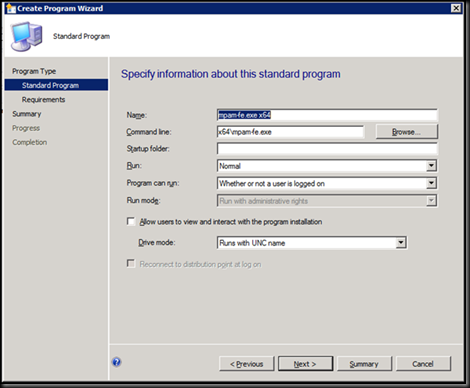Image resolution: width=470 pixels, height=388 pixels.
Task: Click the Startup folder input field
Action: tap(327, 149)
